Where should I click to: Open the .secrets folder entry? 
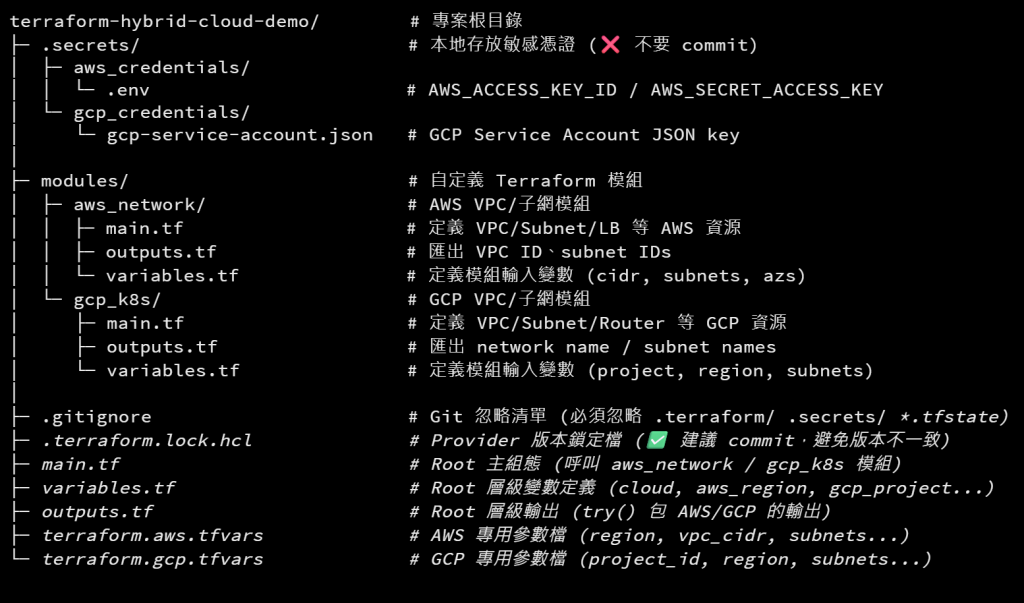click(90, 45)
